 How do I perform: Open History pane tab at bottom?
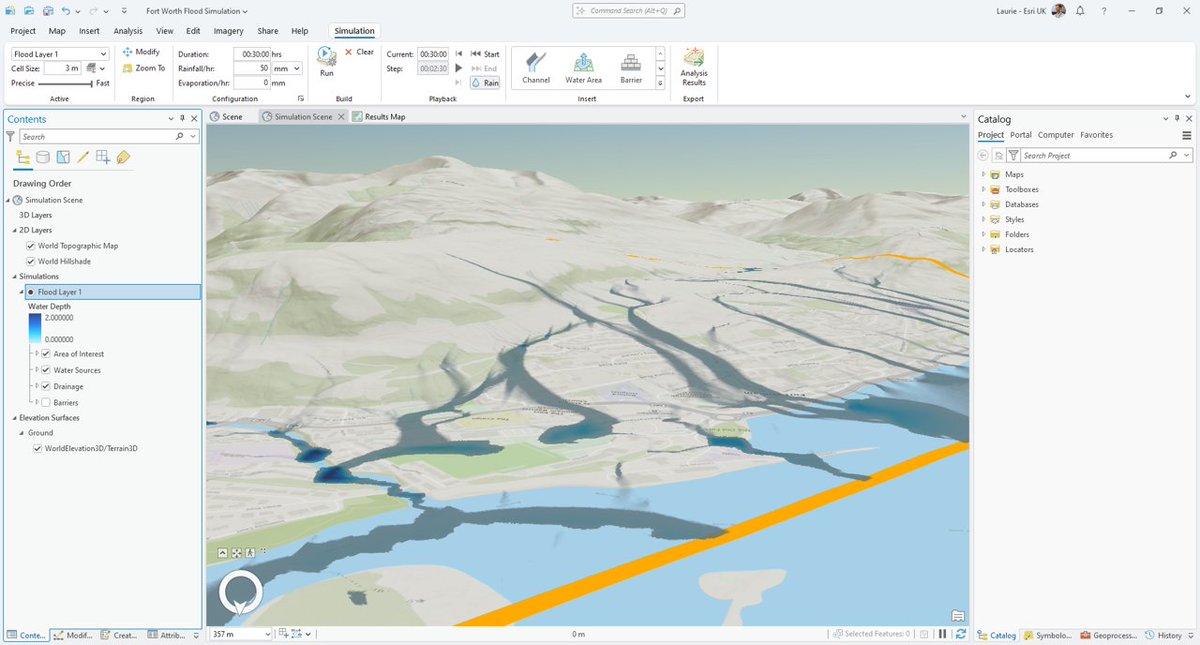[x=1164, y=635]
